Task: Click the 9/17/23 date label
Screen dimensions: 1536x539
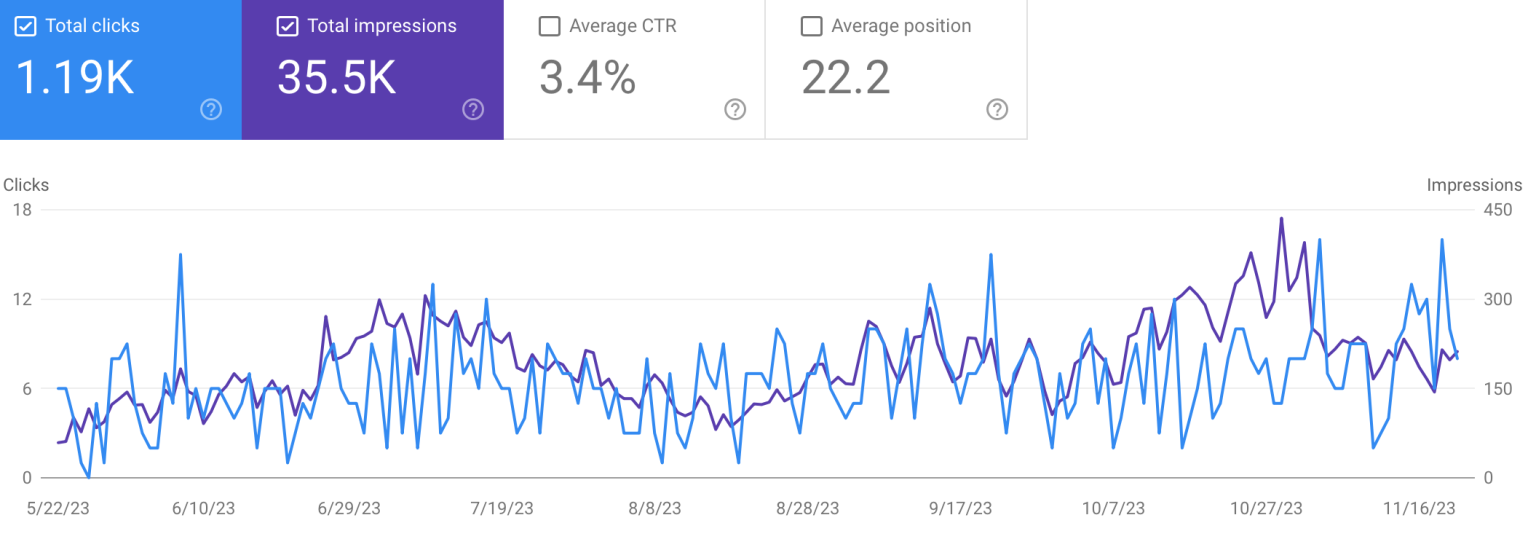Action: point(961,508)
